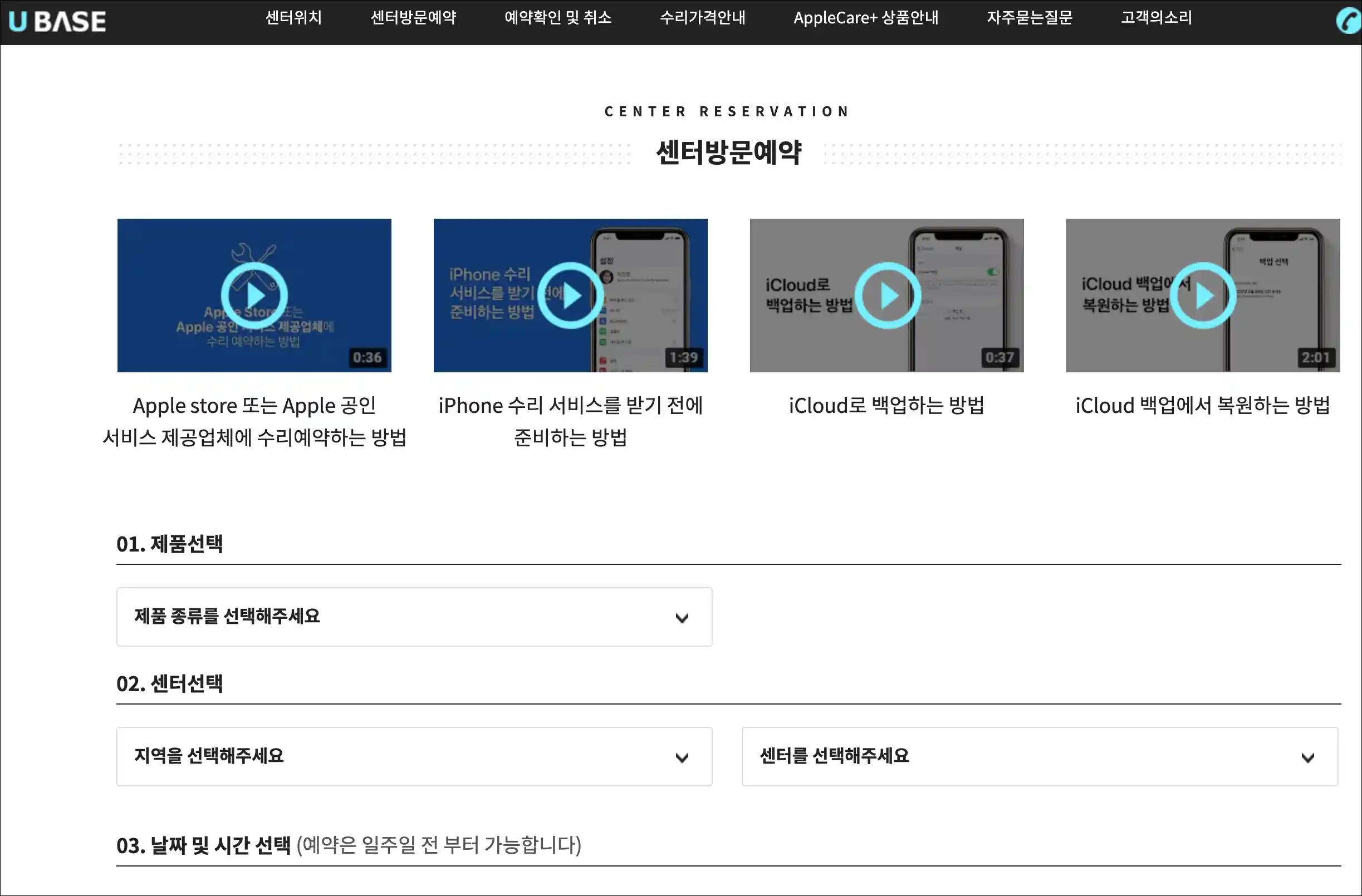Click the 1:39 duration badge
This screenshot has width=1362, height=896.
(684, 358)
